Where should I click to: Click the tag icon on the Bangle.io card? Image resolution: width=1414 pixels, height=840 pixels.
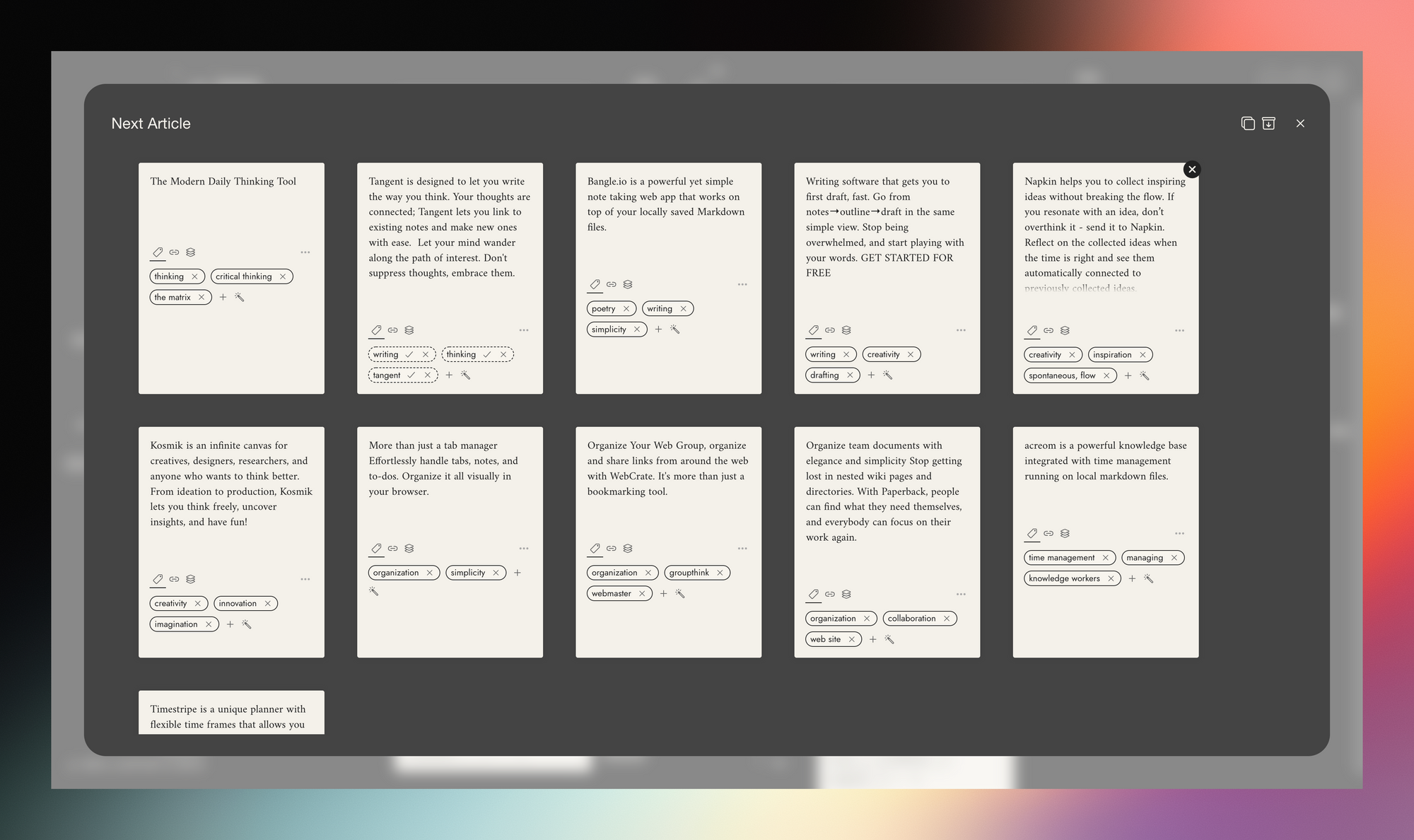595,284
